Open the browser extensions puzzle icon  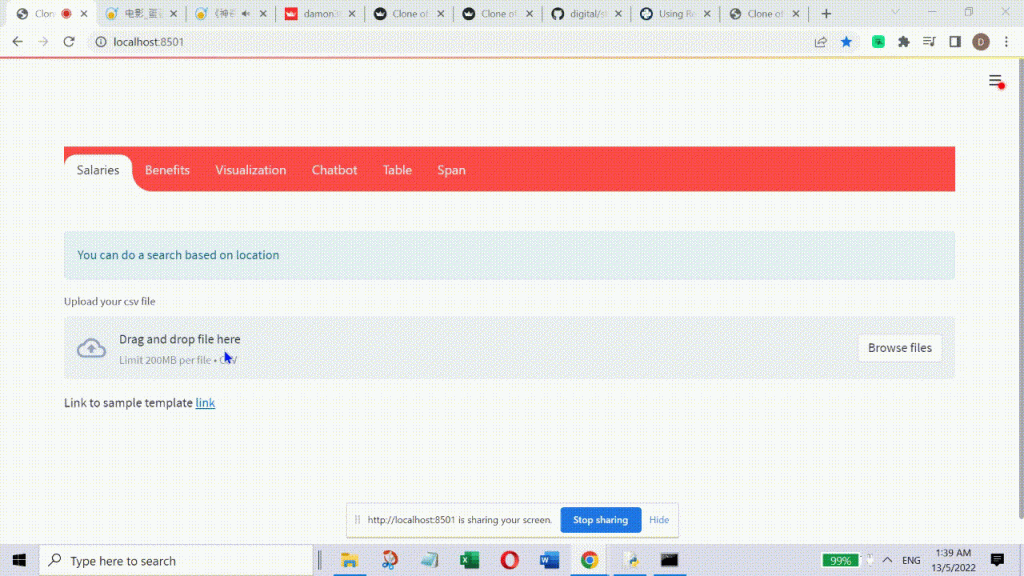tap(904, 42)
